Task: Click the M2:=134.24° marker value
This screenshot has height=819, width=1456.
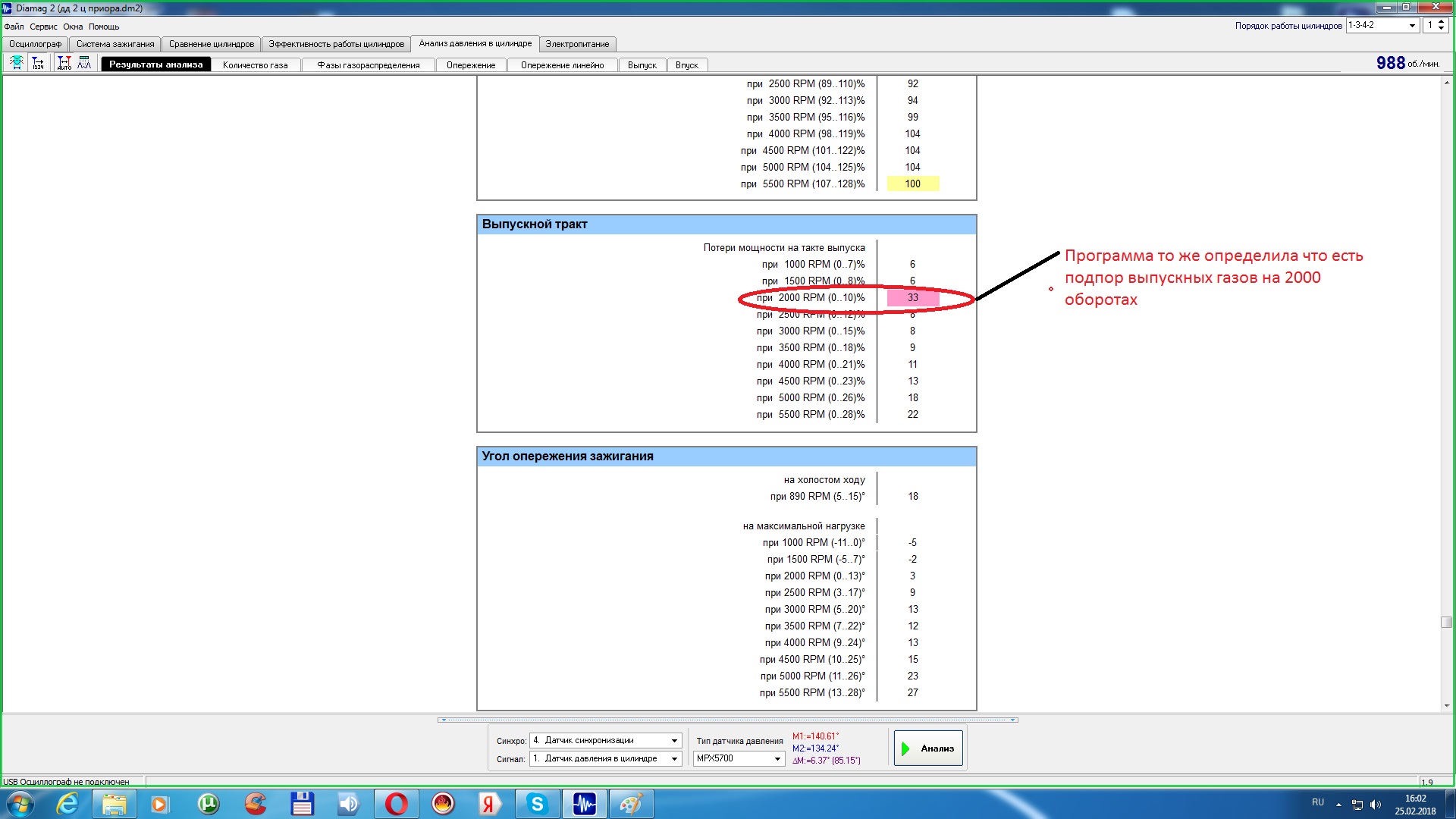Action: tap(815, 748)
